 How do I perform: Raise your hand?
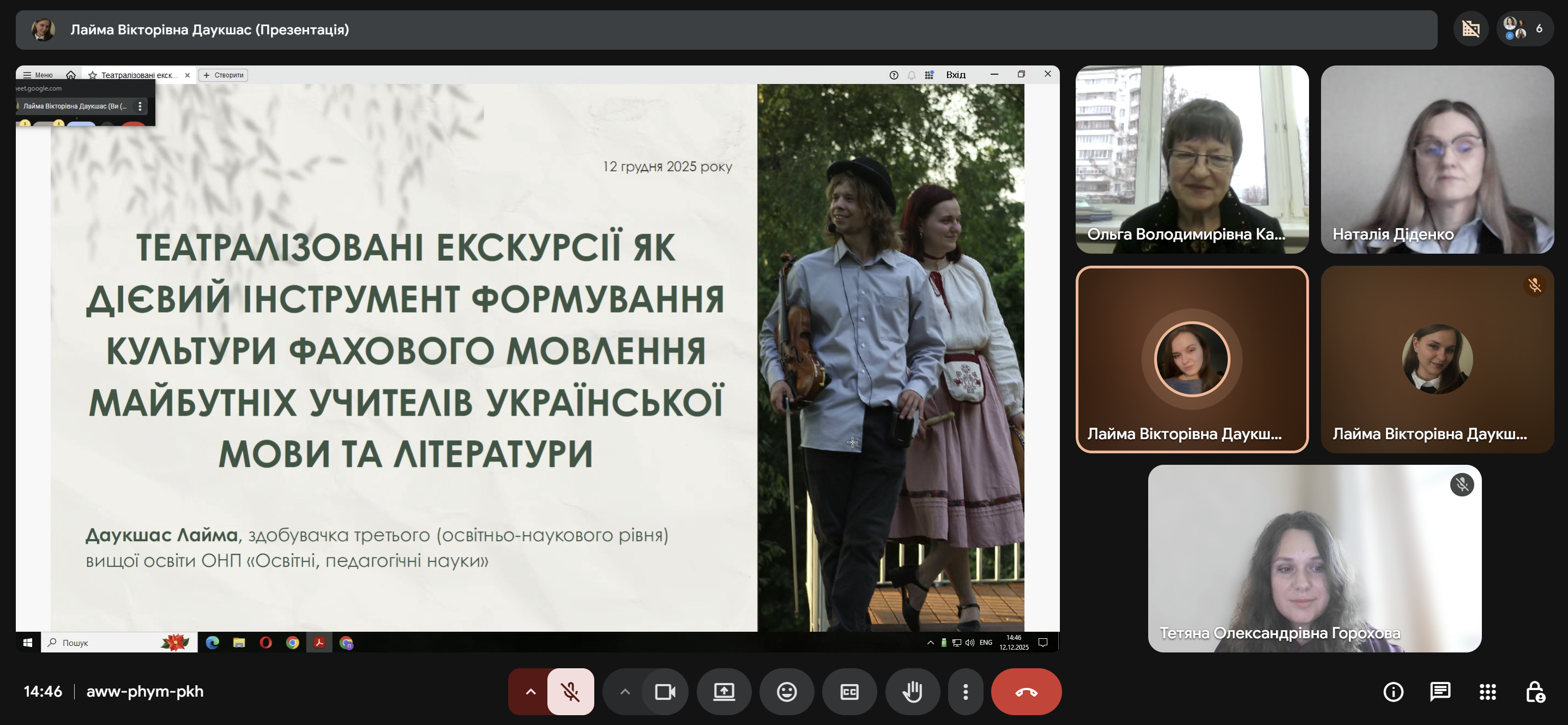pyautogui.click(x=912, y=692)
